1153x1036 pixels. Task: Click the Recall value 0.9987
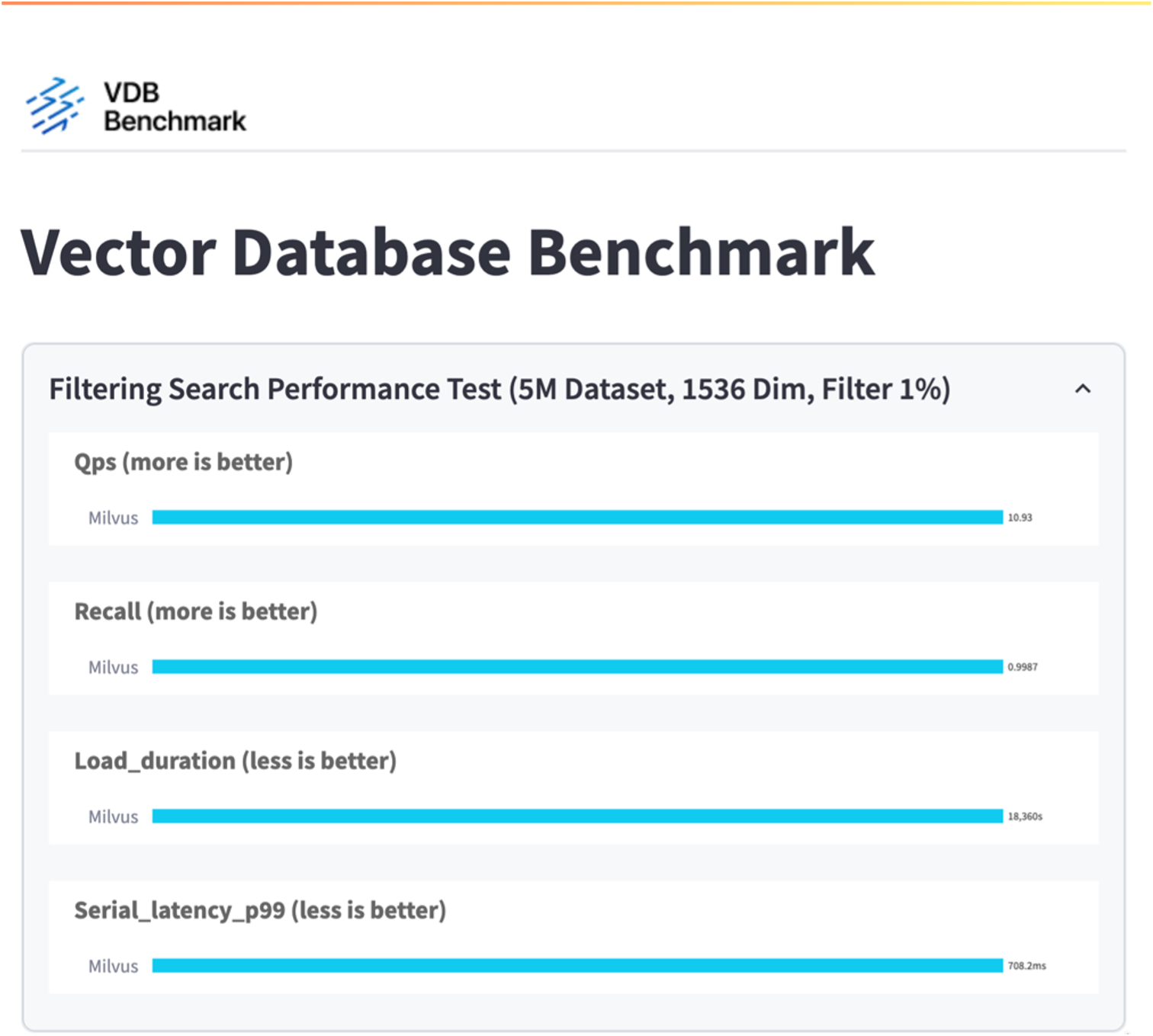point(1023,667)
